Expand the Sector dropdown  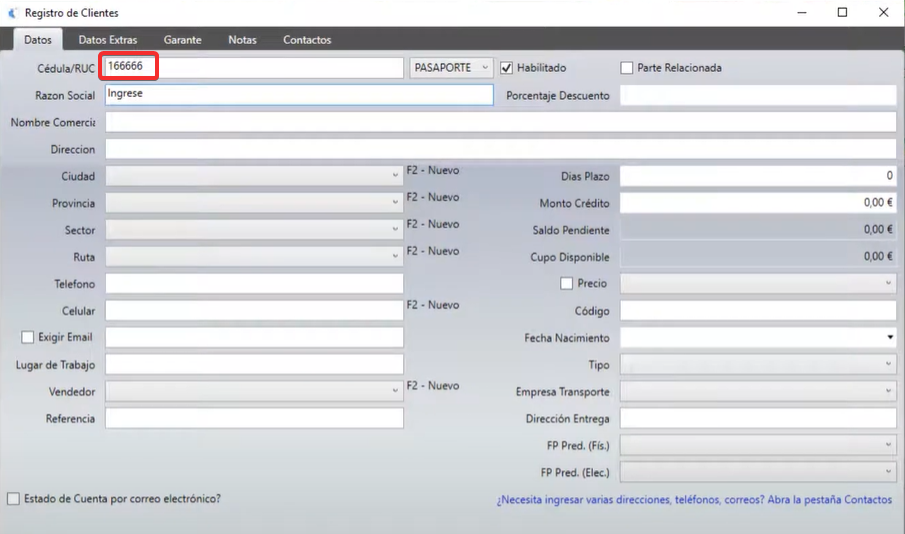coord(254,230)
